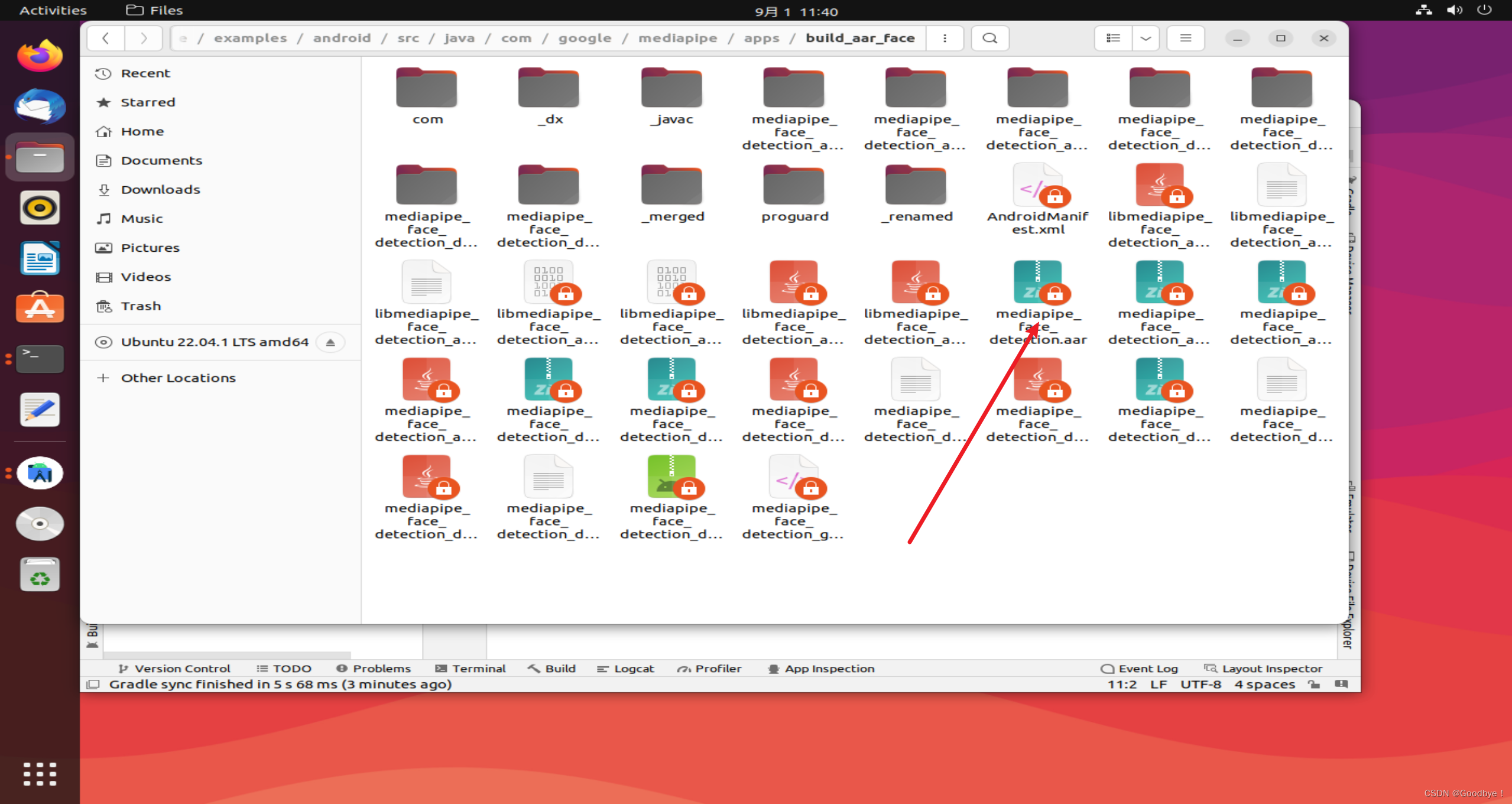Open Music in the sidebar
This screenshot has height=804, width=1512.
tap(220, 219)
